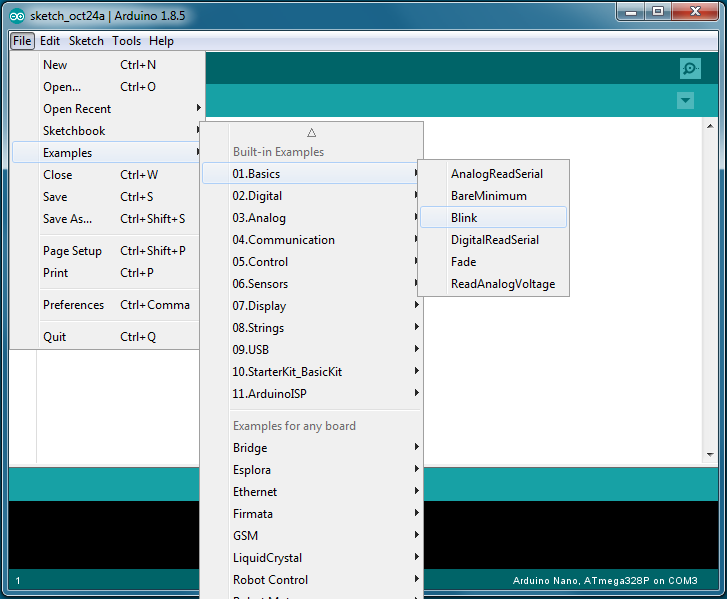Click Arduino Nano board status text
727x599 pixels.
[x=605, y=580]
